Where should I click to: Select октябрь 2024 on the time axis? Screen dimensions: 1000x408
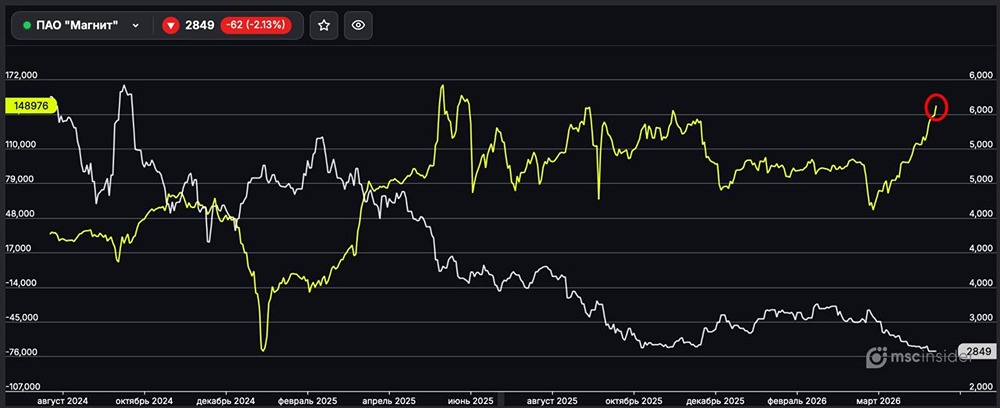click(x=144, y=401)
